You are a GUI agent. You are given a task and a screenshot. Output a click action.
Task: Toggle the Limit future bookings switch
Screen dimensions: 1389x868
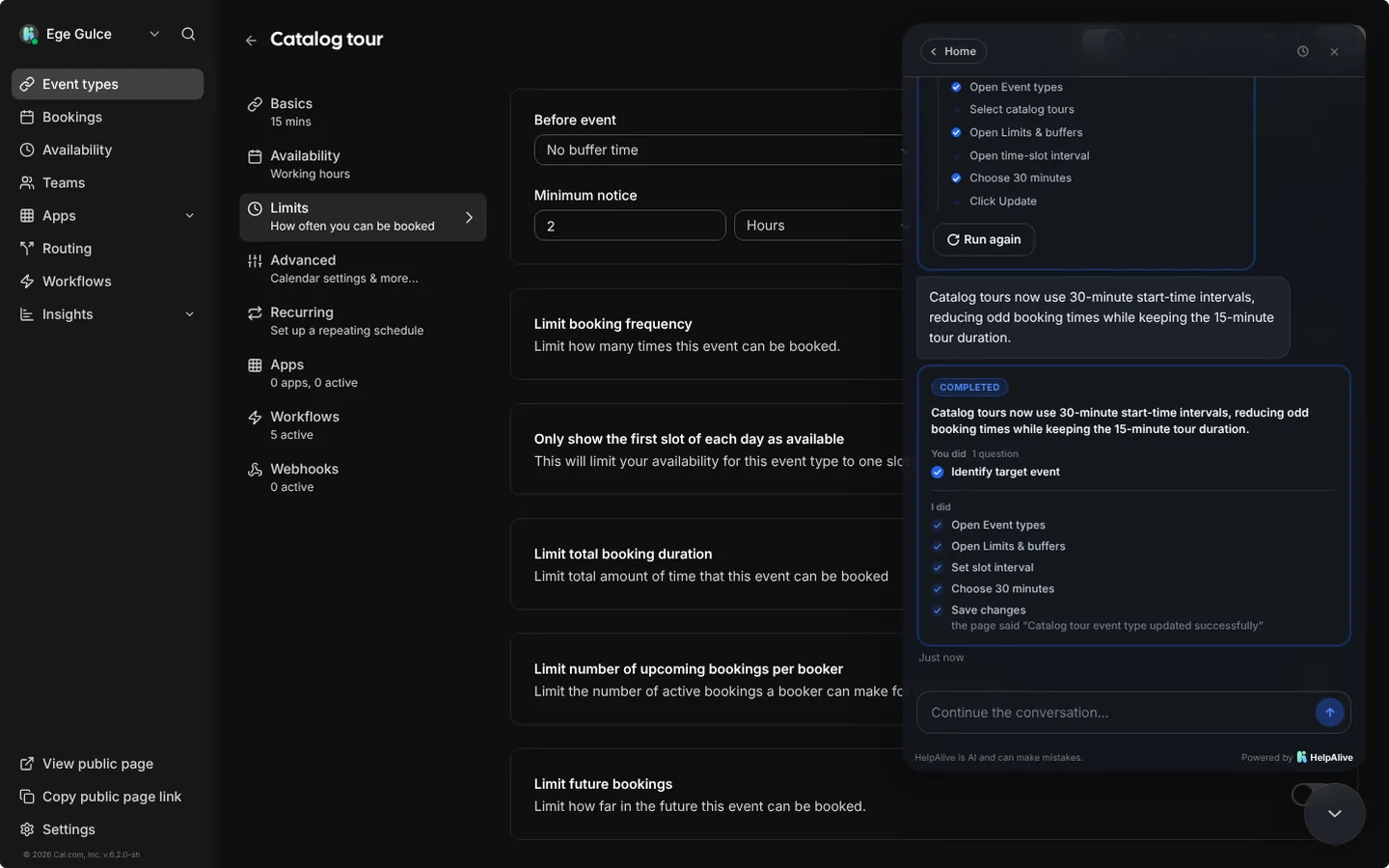click(1308, 794)
